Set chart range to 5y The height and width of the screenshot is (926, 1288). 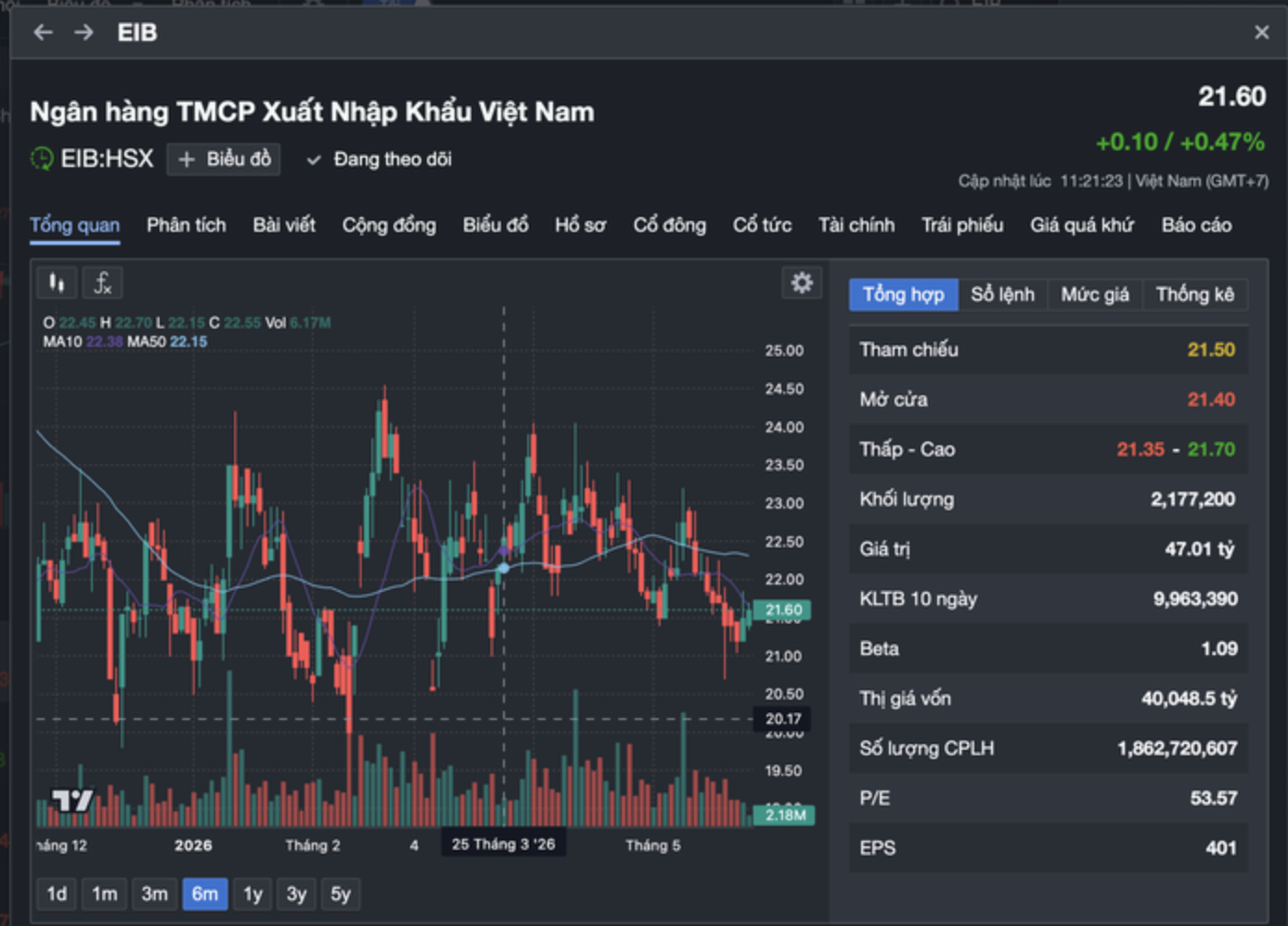pos(341,894)
